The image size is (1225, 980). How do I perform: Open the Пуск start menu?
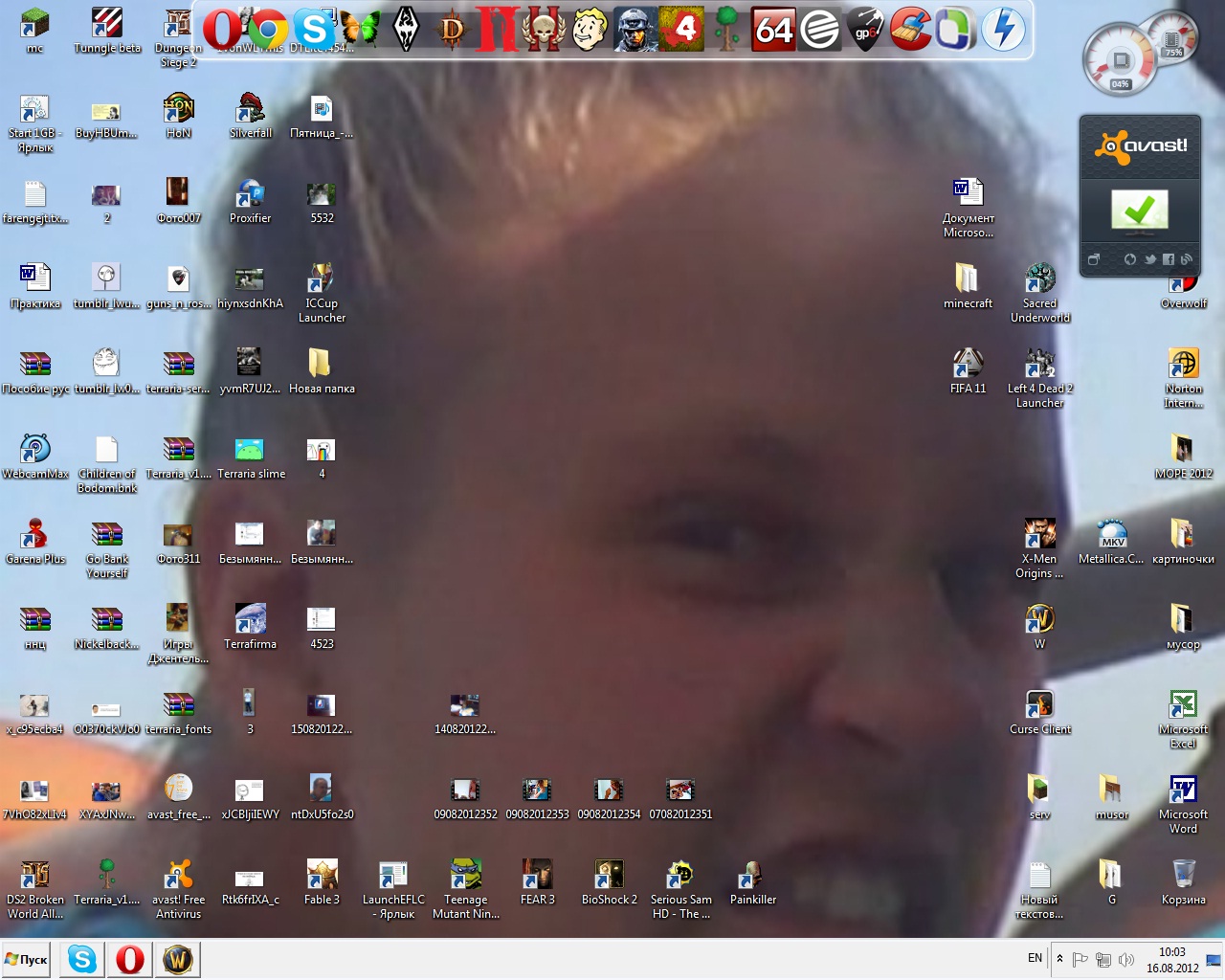pyautogui.click(x=27, y=959)
